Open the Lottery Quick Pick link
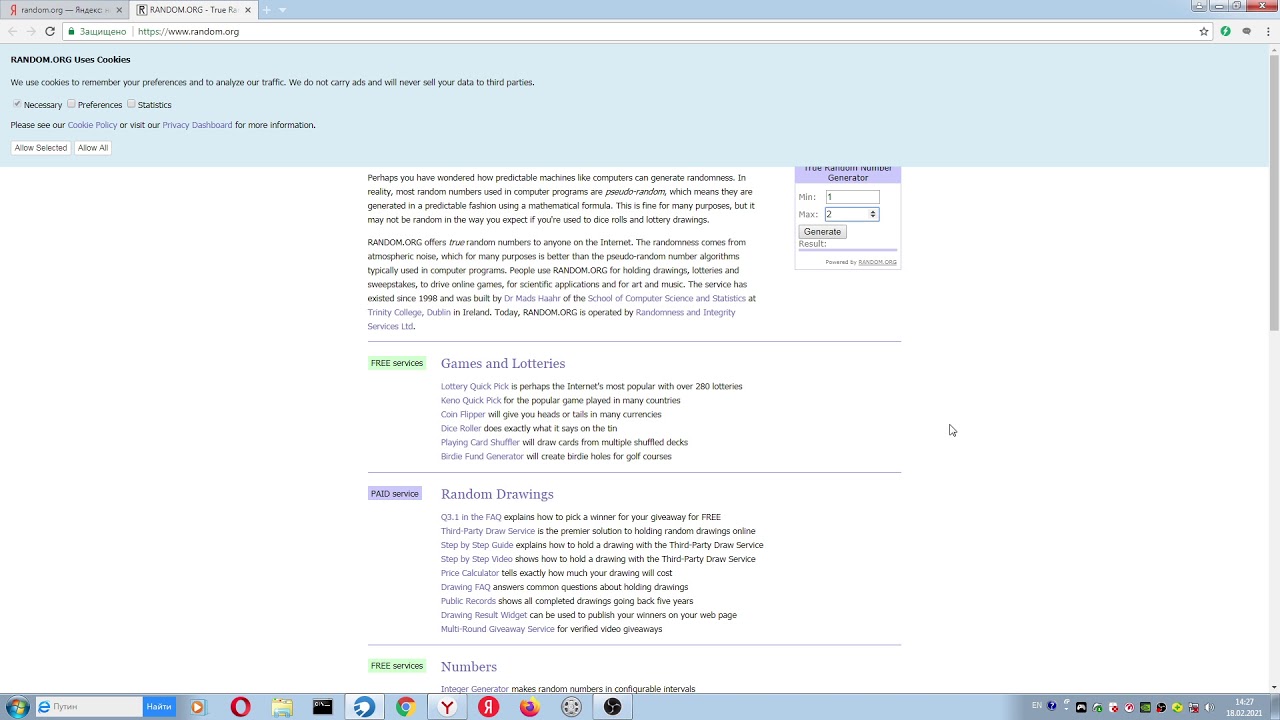Image resolution: width=1280 pixels, height=720 pixels. click(x=475, y=386)
